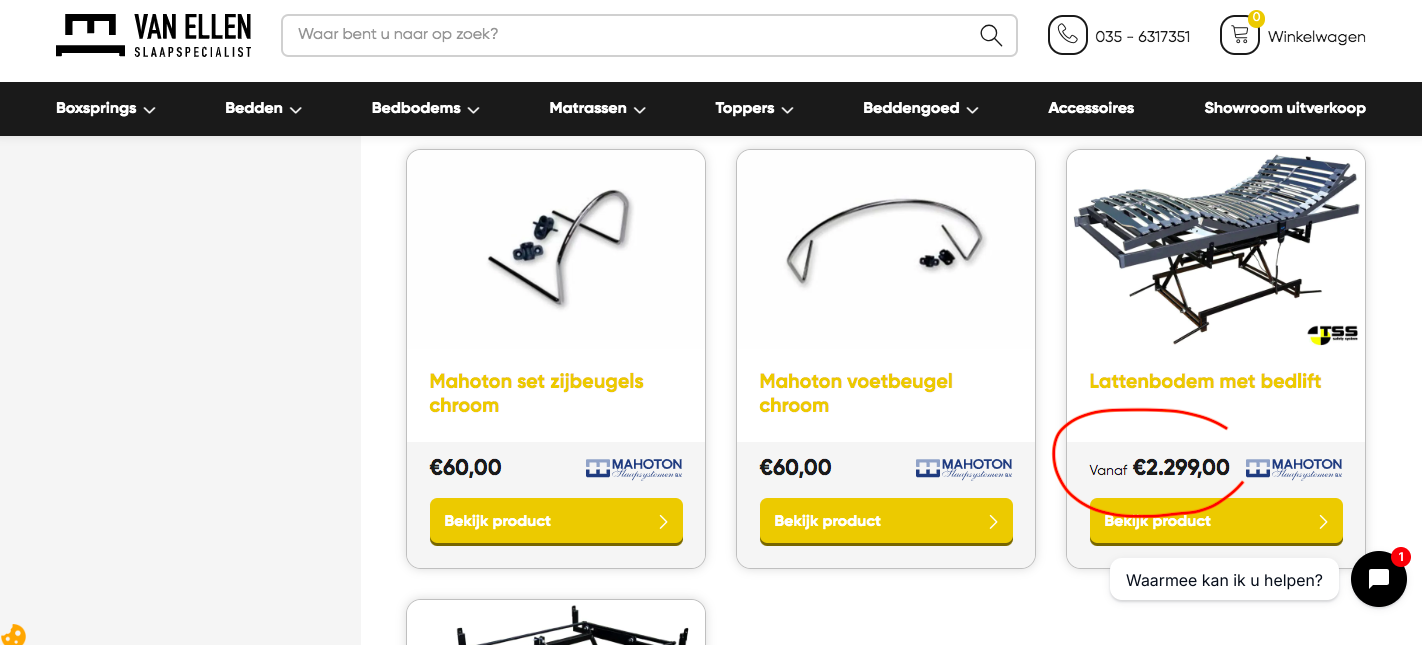Screen dimensions: 1422x645
Task: Click the Mahoton logo under zijbeugels
Action: 634,468
